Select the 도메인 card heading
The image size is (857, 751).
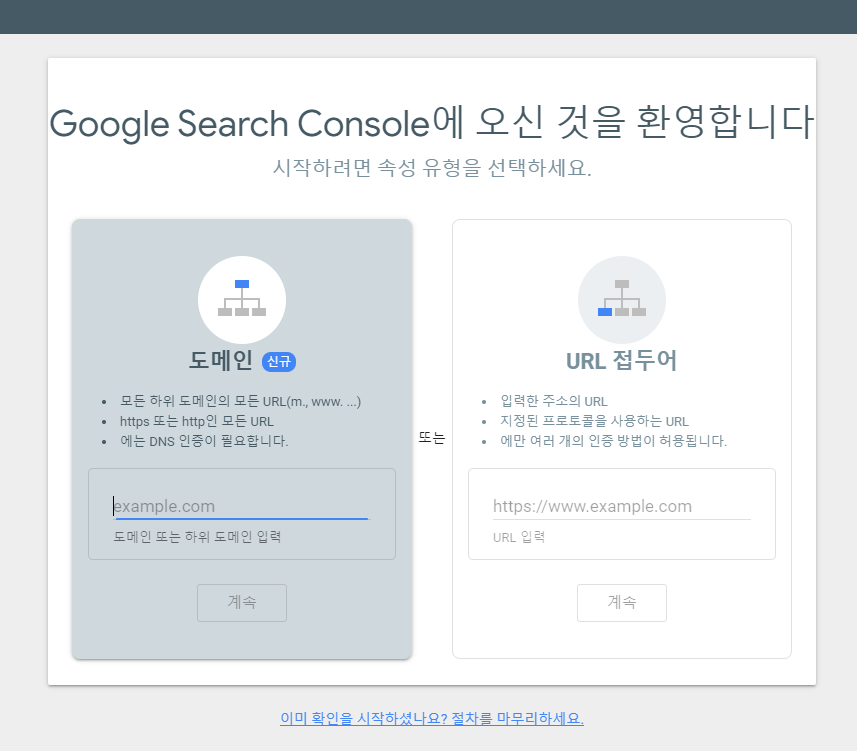[221, 361]
